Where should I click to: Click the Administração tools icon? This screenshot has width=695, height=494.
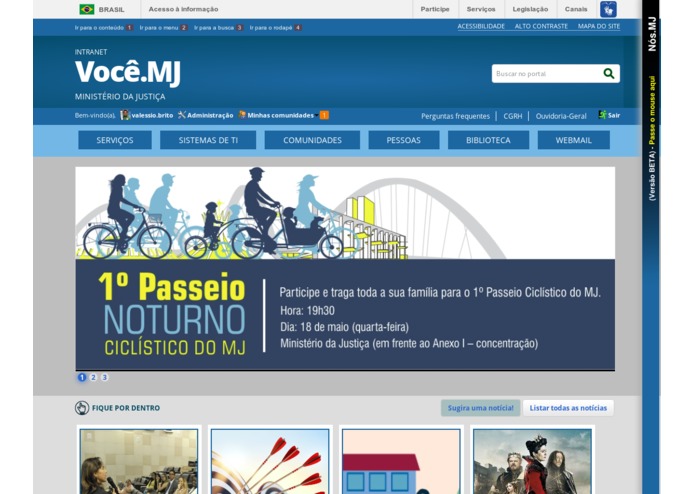click(x=182, y=115)
